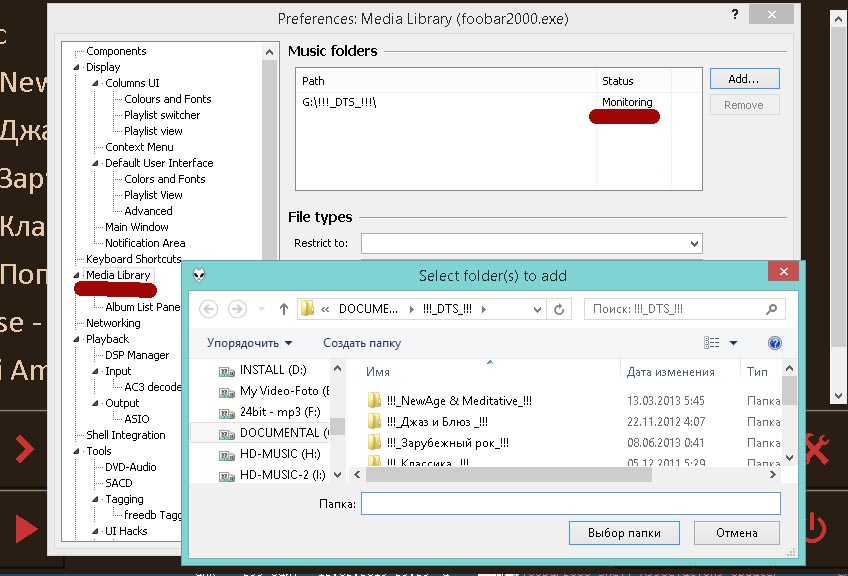Sort music folders by Path column header
848x576 pixels.
tap(446, 81)
